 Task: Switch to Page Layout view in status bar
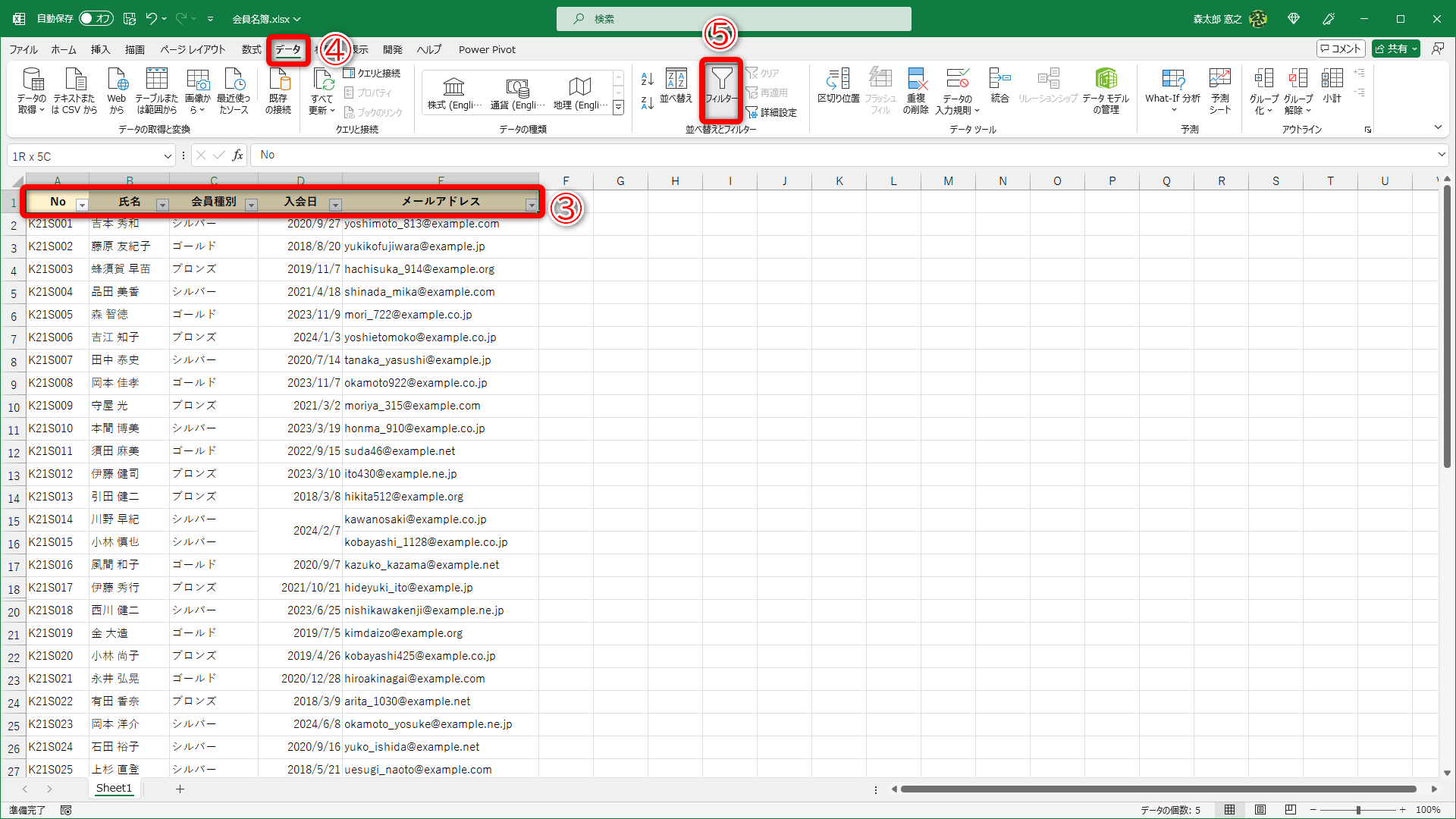coord(1260,810)
